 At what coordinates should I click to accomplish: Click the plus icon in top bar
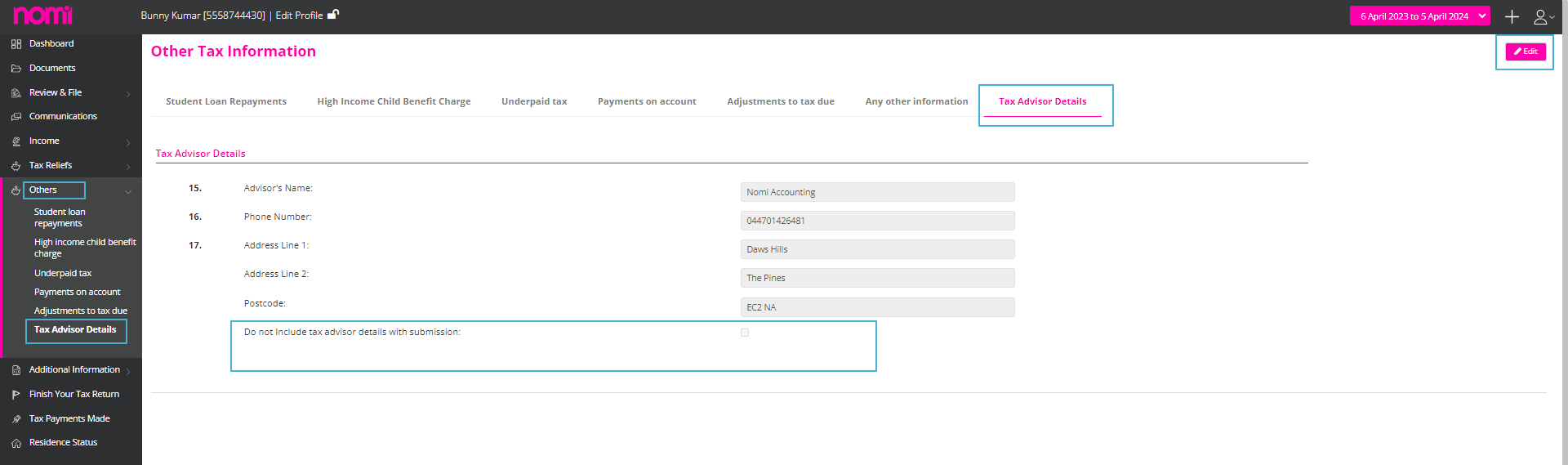pos(1512,16)
